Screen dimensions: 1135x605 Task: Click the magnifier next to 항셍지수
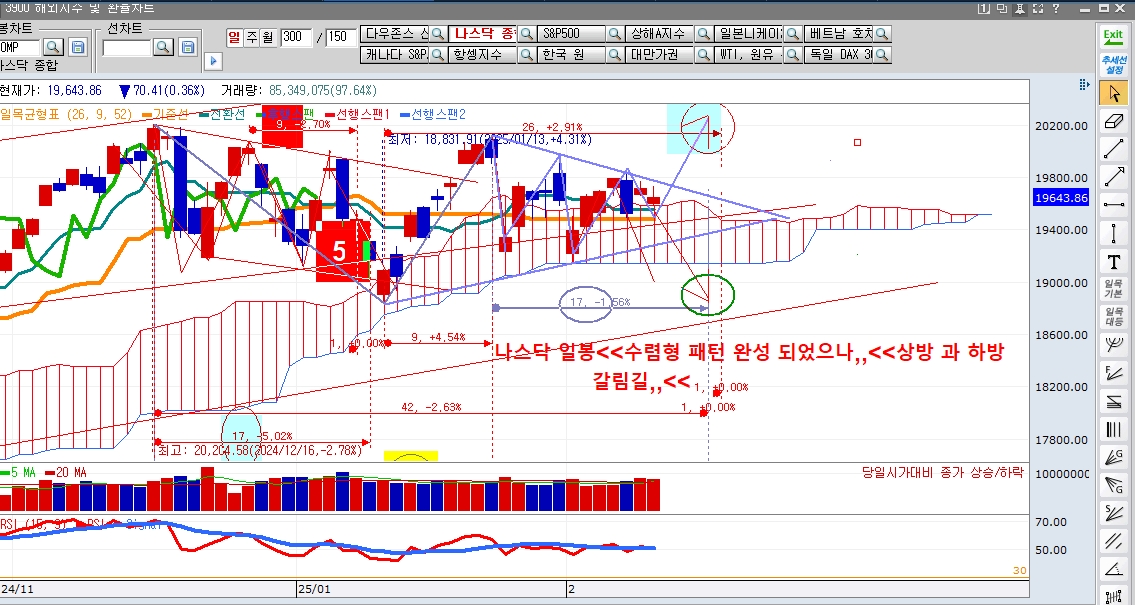[526, 55]
